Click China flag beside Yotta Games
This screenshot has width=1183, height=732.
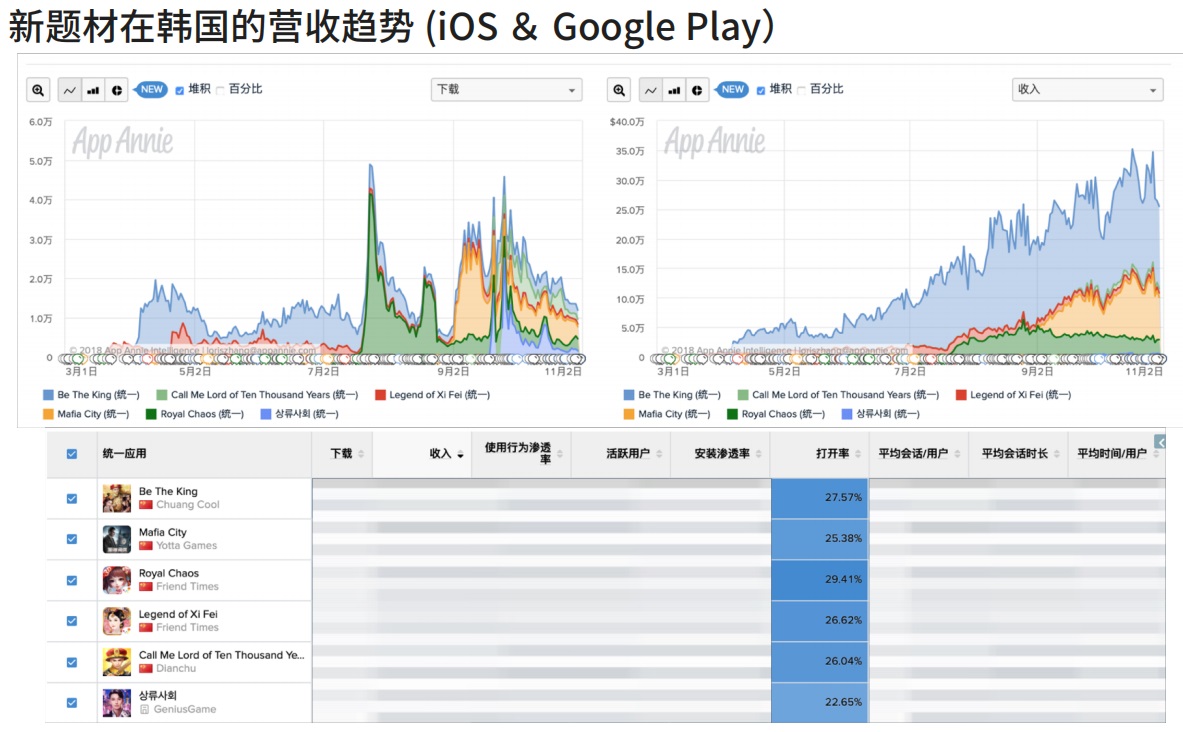146,546
